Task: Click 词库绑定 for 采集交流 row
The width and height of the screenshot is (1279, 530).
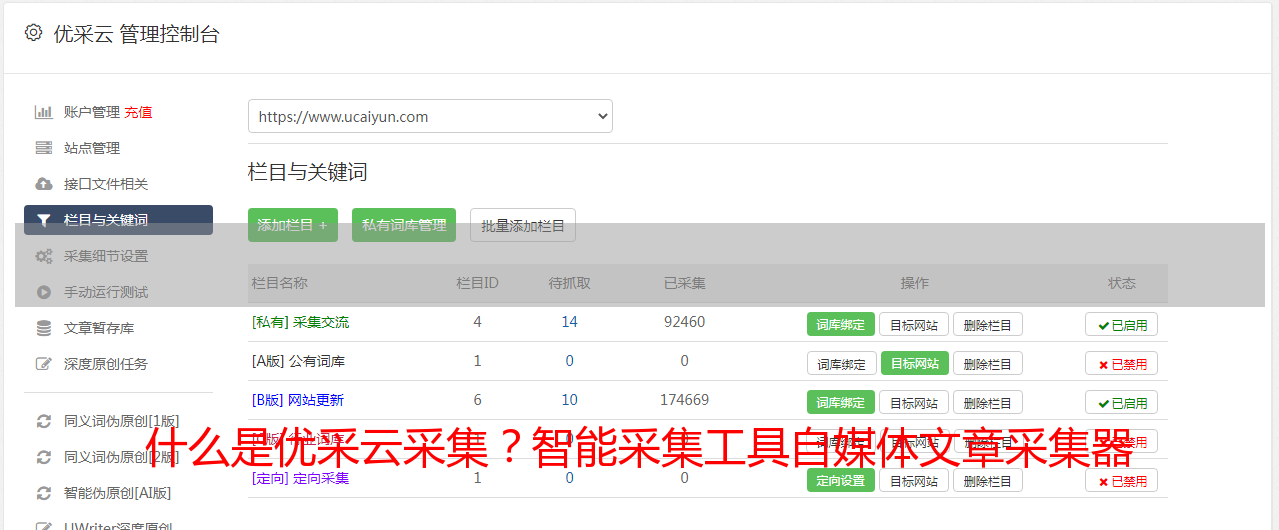Action: [x=841, y=324]
